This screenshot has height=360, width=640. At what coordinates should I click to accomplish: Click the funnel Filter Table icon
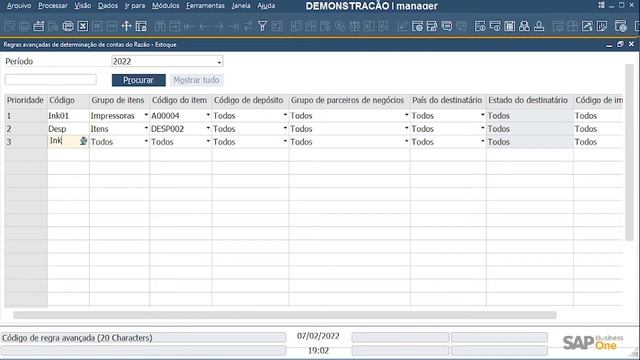click(x=262, y=26)
